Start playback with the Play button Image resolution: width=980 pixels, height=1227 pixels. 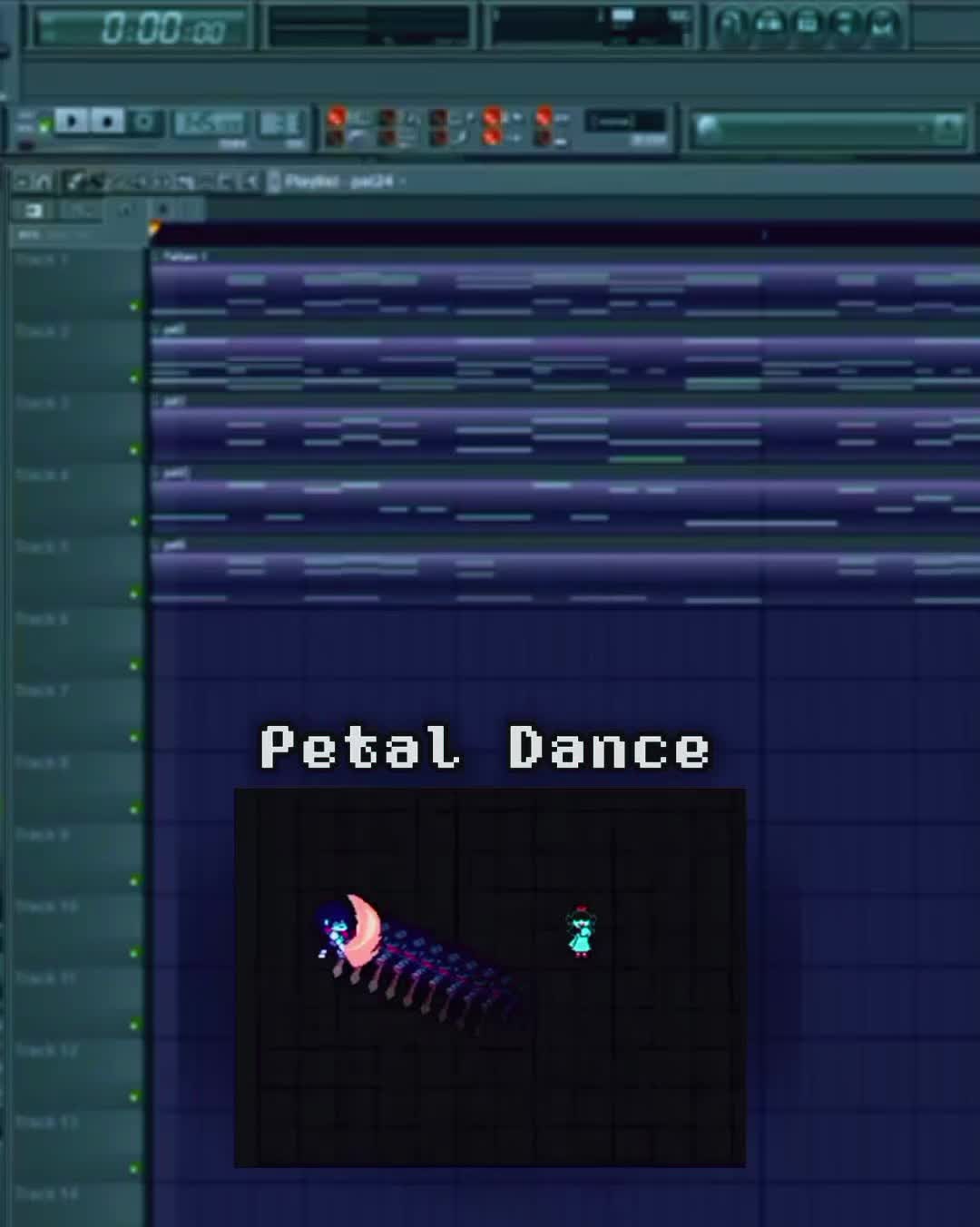point(72,121)
